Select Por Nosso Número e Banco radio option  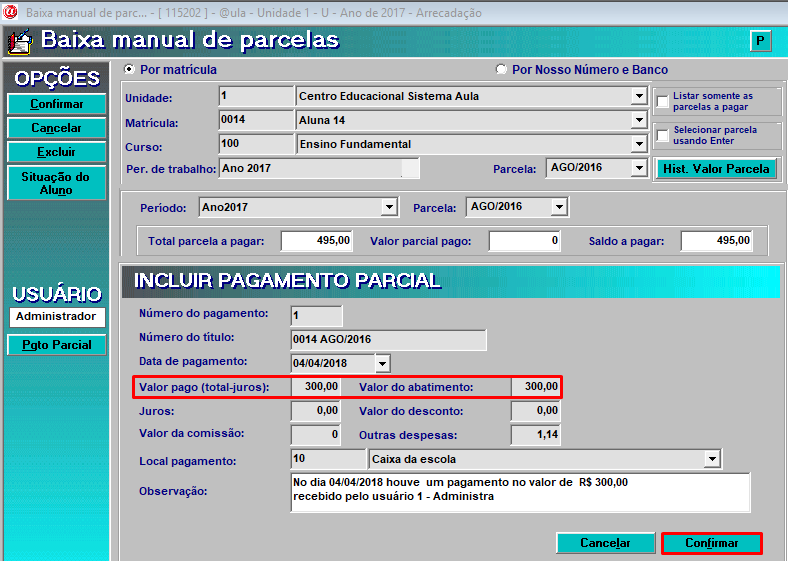pyautogui.click(x=501, y=69)
